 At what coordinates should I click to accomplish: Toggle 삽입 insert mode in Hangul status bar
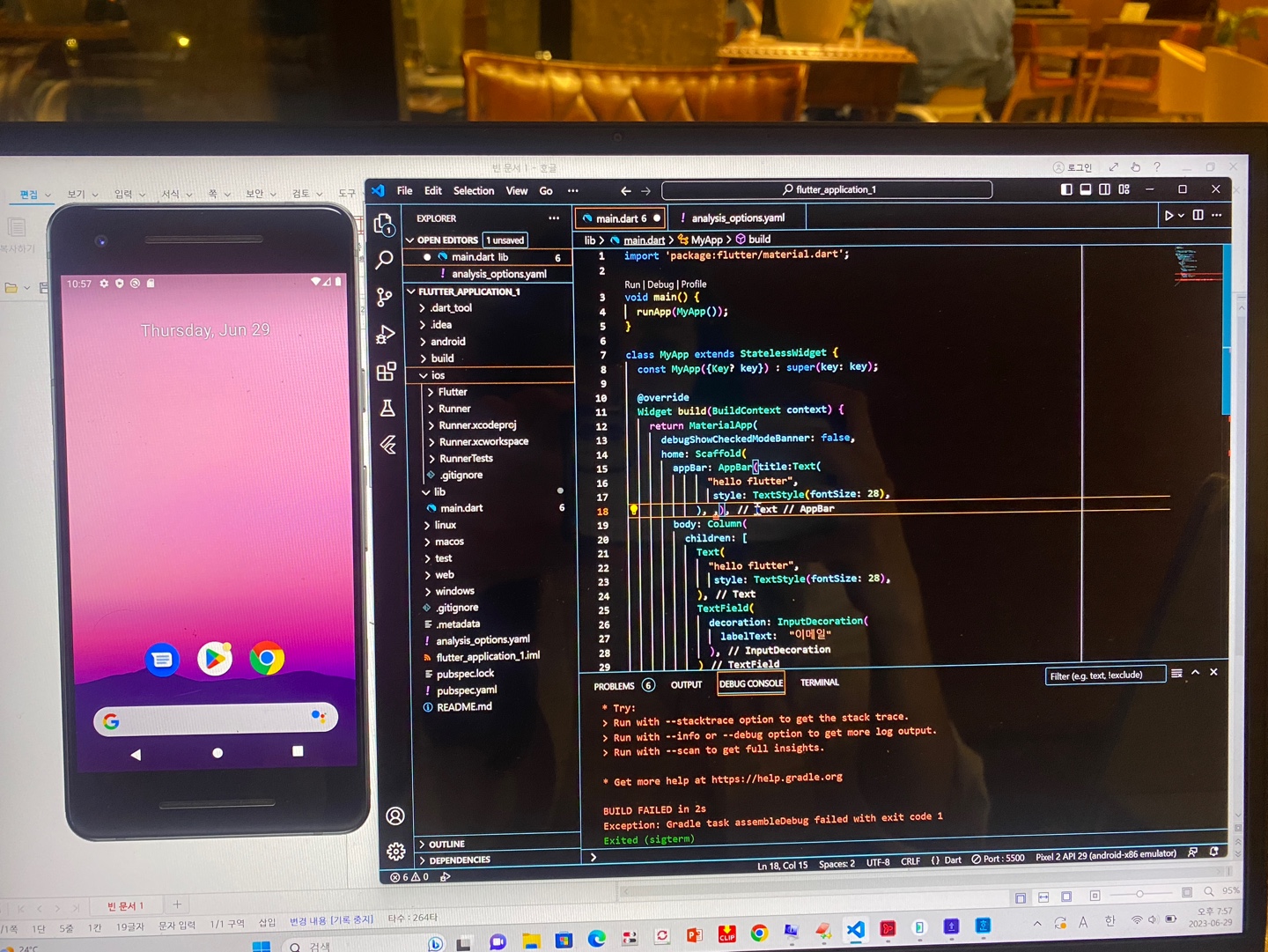(267, 922)
